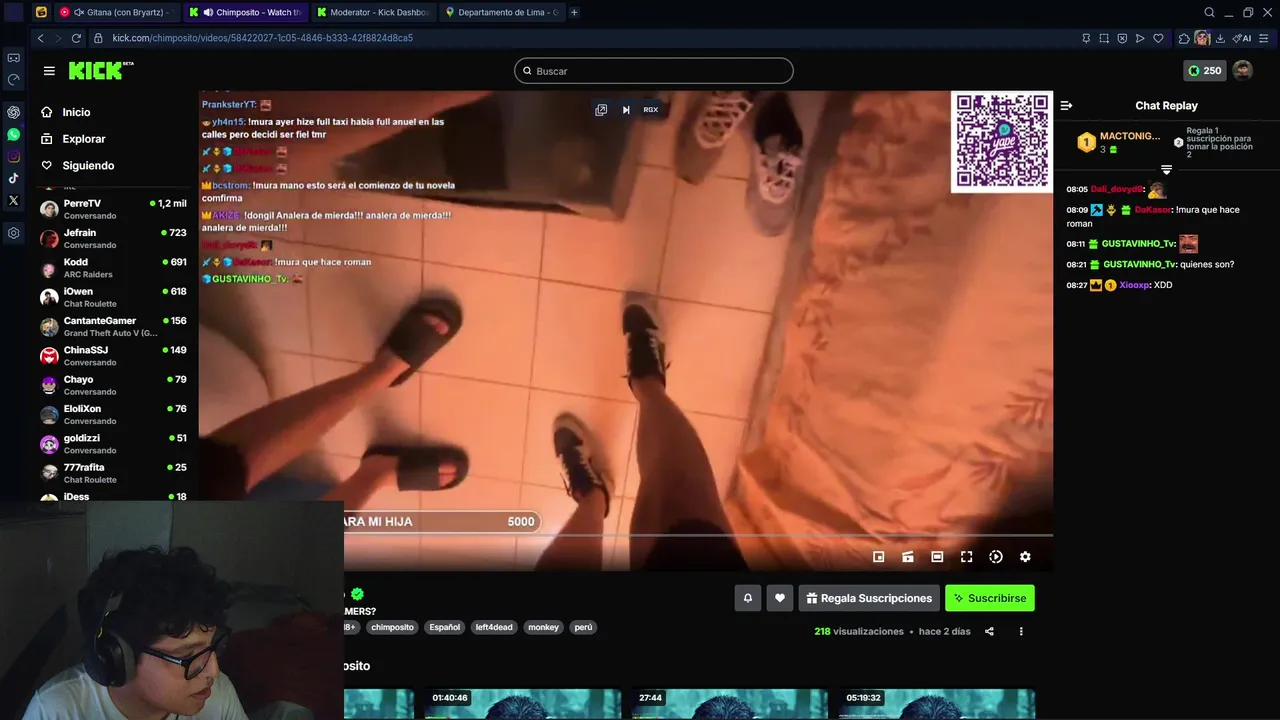
Task: Toggle the RGX video overlay button
Action: pyautogui.click(x=651, y=110)
